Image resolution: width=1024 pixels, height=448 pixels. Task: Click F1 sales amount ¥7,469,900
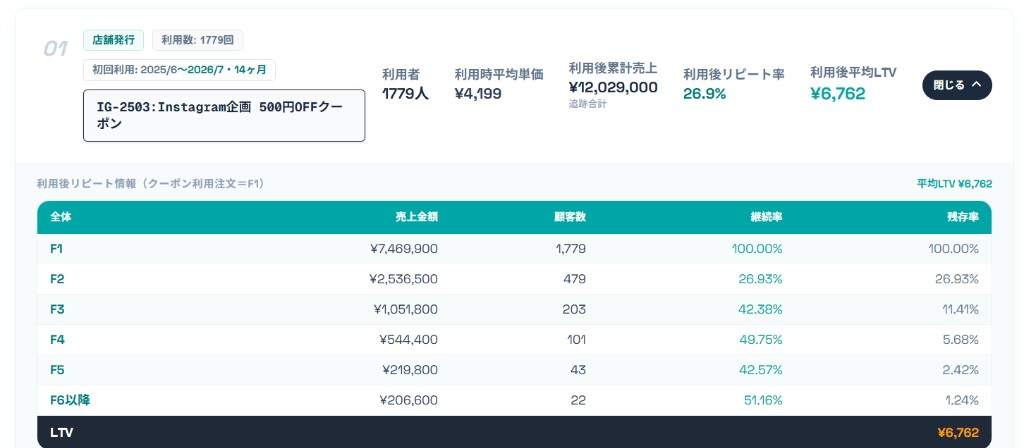pos(404,249)
